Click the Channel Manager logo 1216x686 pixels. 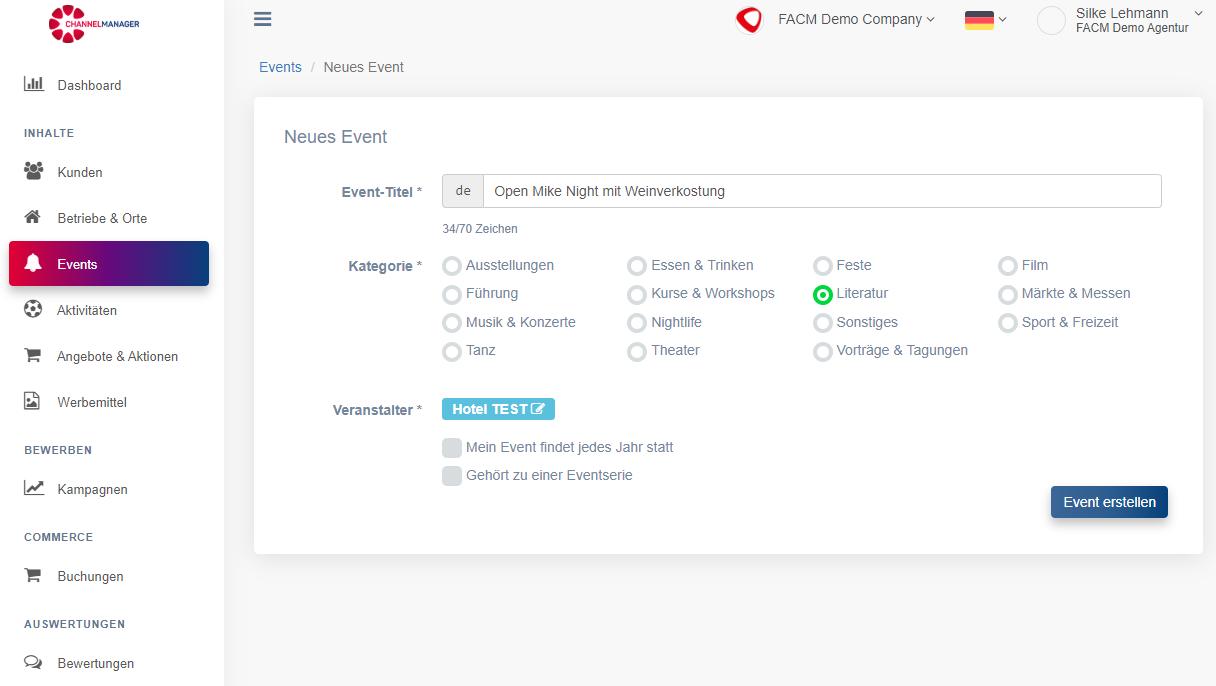[x=94, y=24]
